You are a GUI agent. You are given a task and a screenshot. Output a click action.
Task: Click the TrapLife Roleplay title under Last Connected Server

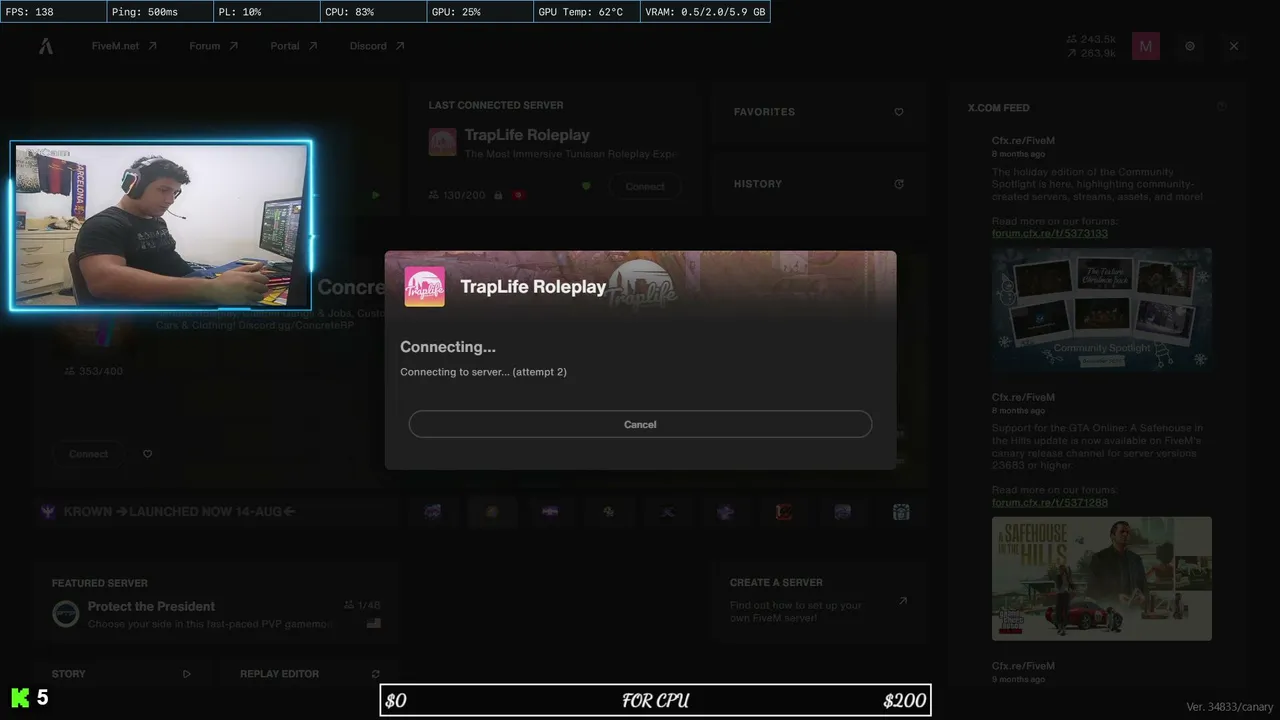pos(527,135)
